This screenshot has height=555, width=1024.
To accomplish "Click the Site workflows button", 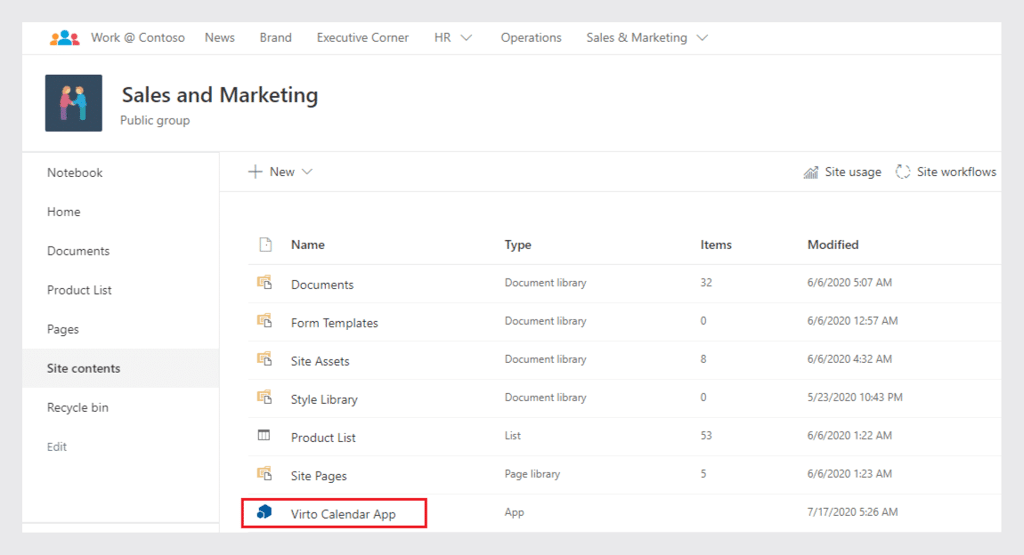I will pos(946,172).
